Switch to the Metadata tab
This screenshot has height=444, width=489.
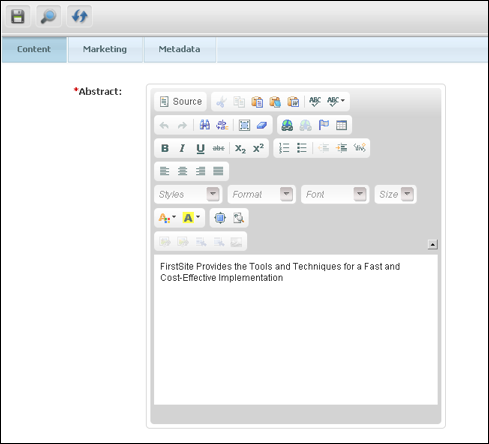coord(179,49)
